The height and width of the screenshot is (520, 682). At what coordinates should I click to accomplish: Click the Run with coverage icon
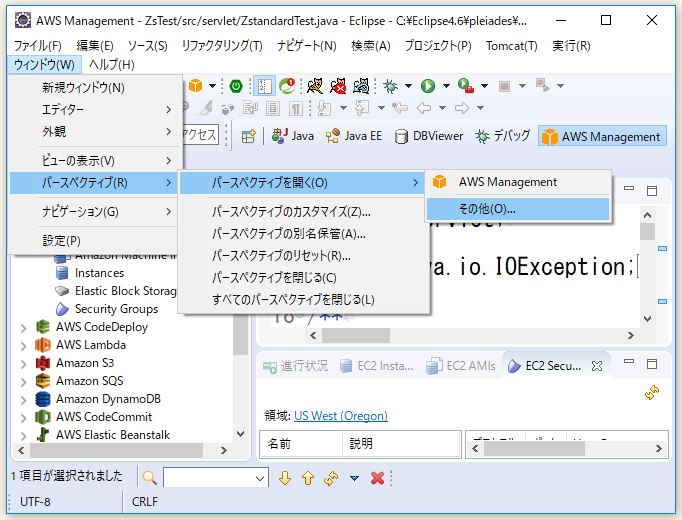tap(465, 86)
